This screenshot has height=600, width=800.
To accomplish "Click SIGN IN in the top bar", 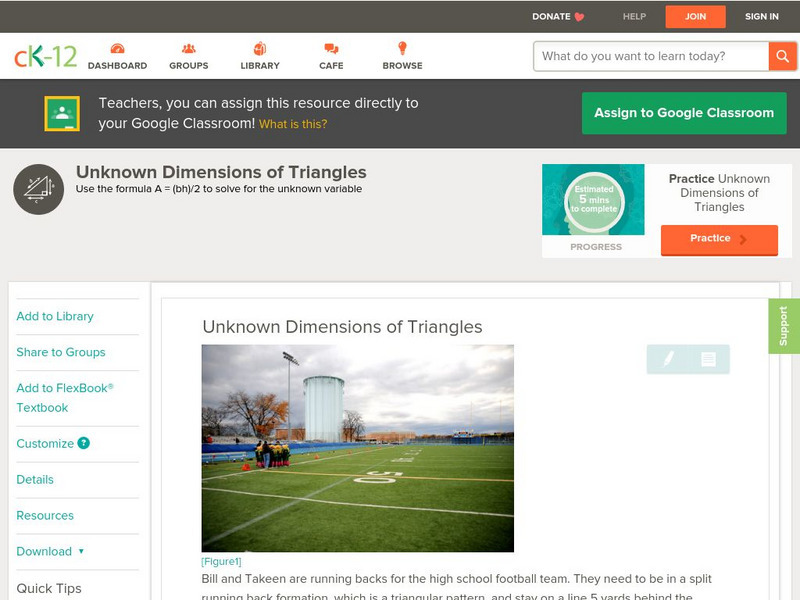I will 762,16.
